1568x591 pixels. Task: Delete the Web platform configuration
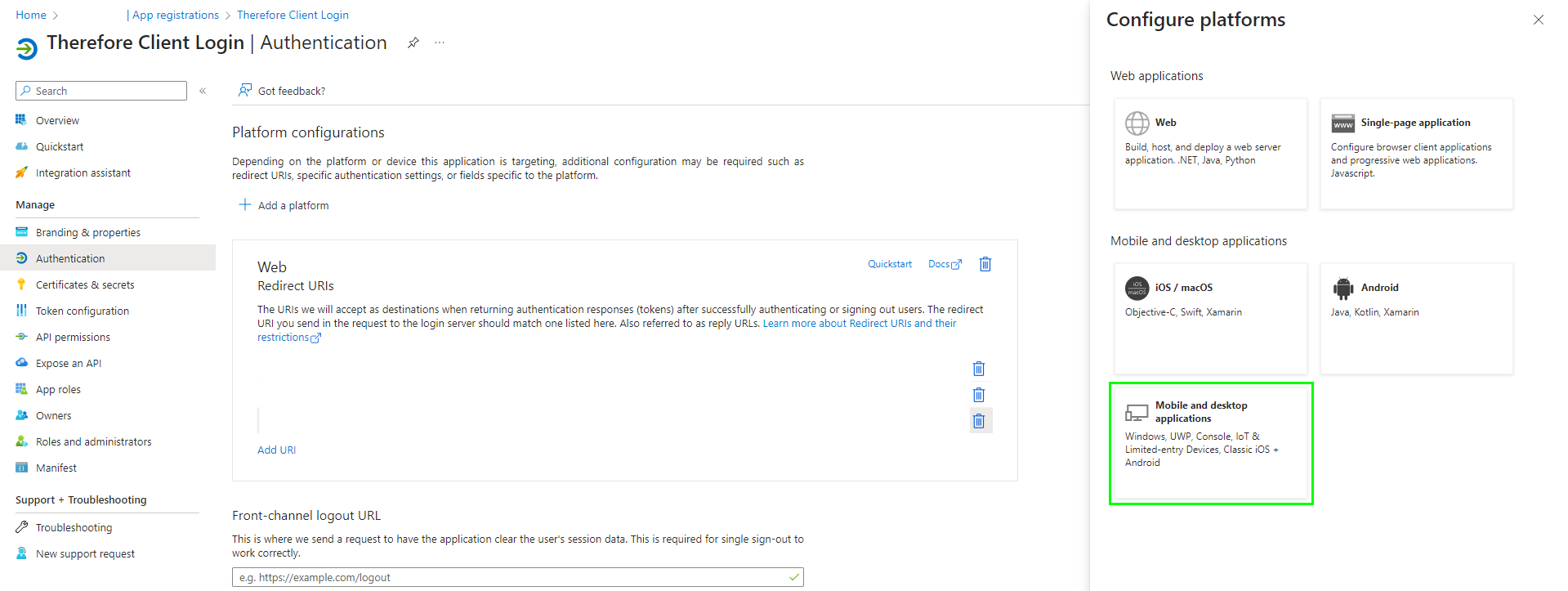coord(985,264)
